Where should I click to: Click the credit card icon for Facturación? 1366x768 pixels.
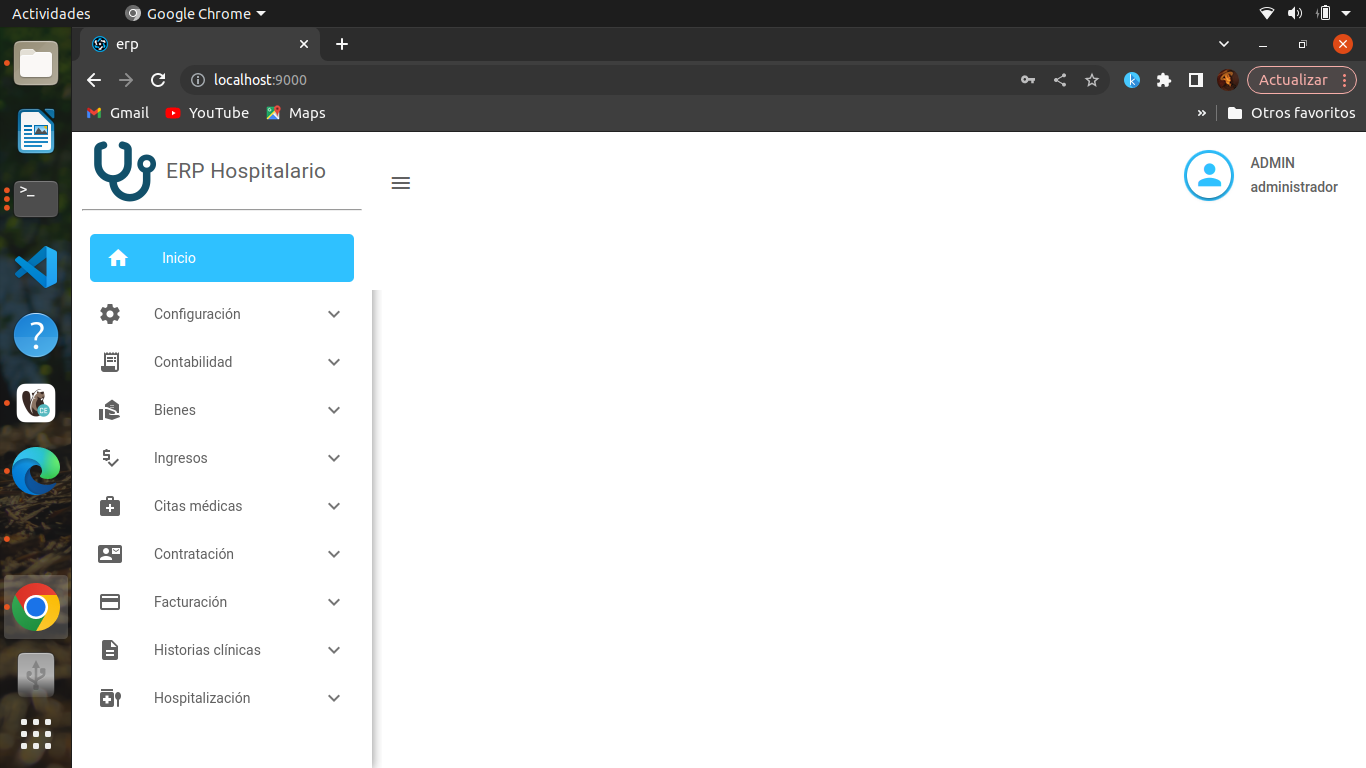pos(110,602)
